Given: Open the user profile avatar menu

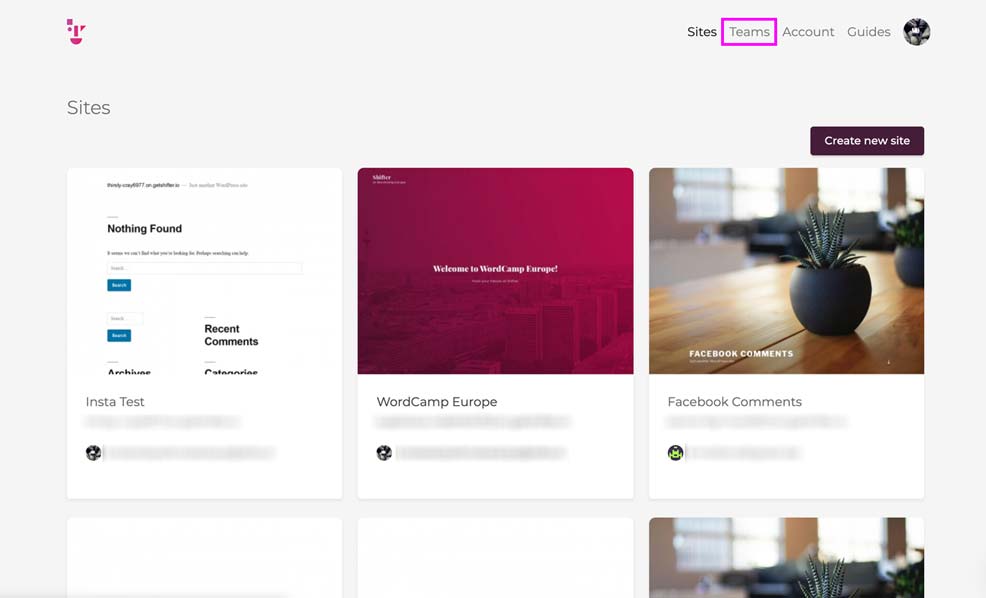Looking at the screenshot, I should tap(916, 31).
